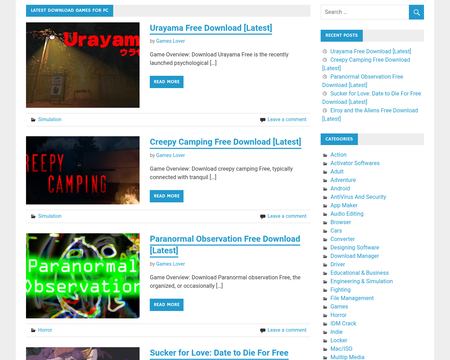Open Creepy Camping Free Download post title
The width and height of the screenshot is (450, 360).
(x=225, y=142)
